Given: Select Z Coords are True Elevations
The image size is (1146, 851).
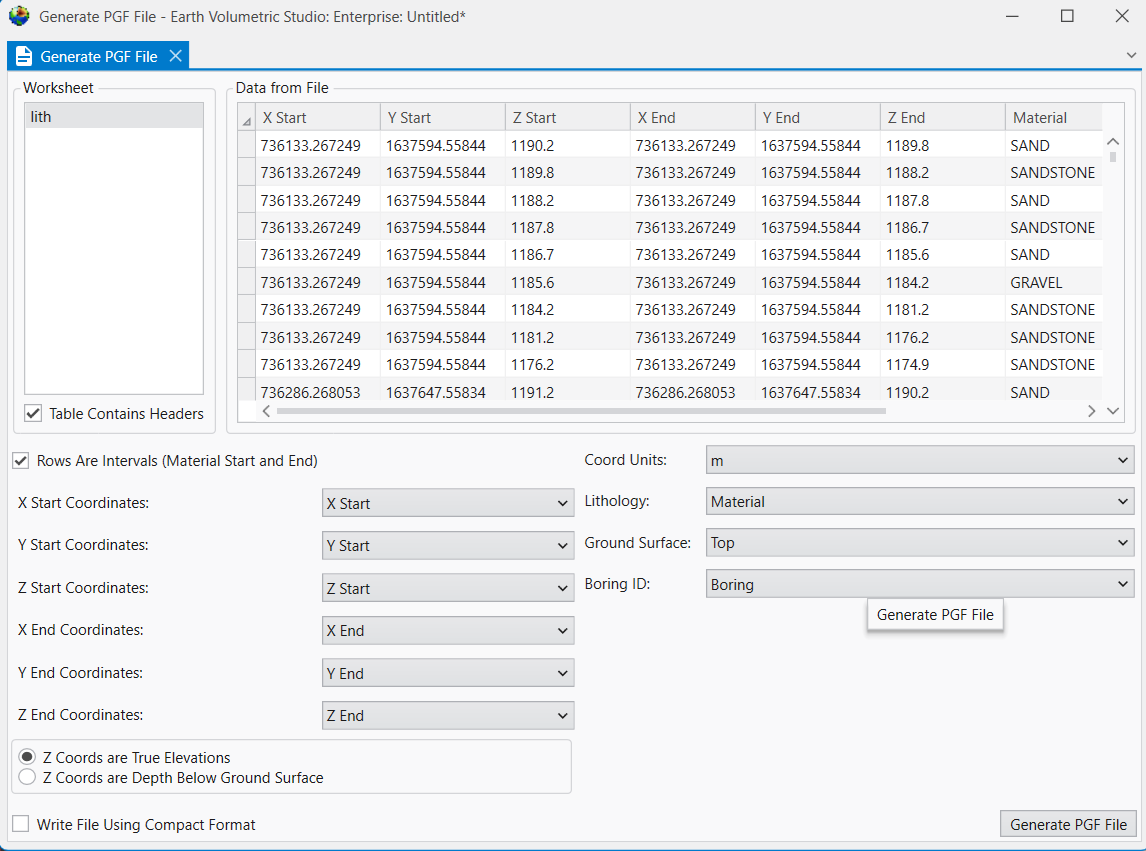Looking at the screenshot, I should [28, 758].
